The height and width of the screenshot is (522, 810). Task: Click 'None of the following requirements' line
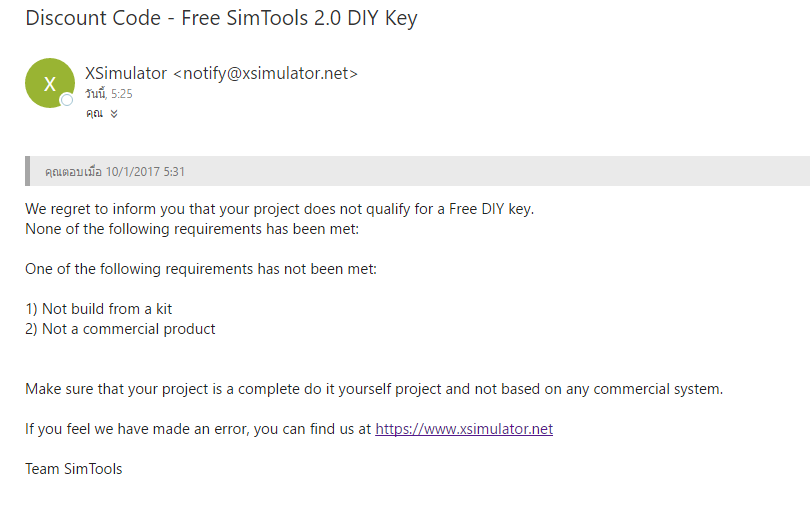coord(191,229)
